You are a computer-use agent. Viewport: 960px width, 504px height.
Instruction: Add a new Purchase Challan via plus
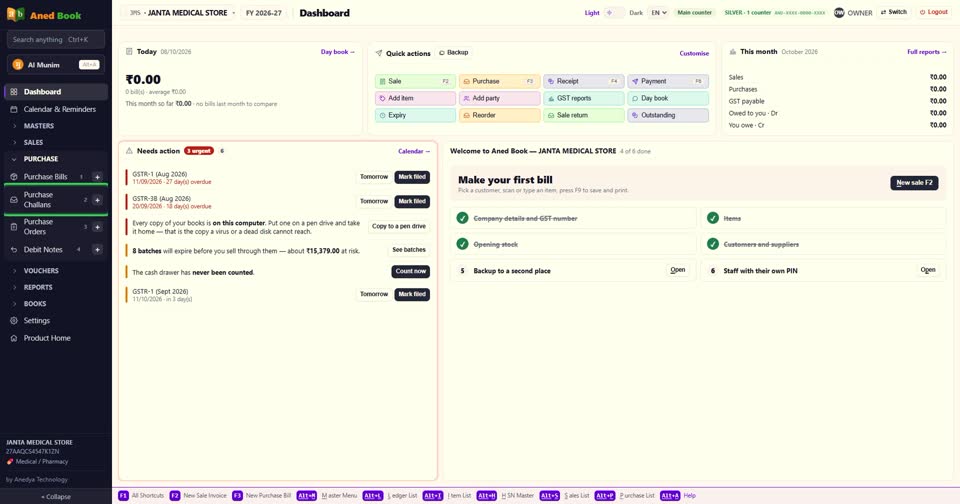(97, 200)
